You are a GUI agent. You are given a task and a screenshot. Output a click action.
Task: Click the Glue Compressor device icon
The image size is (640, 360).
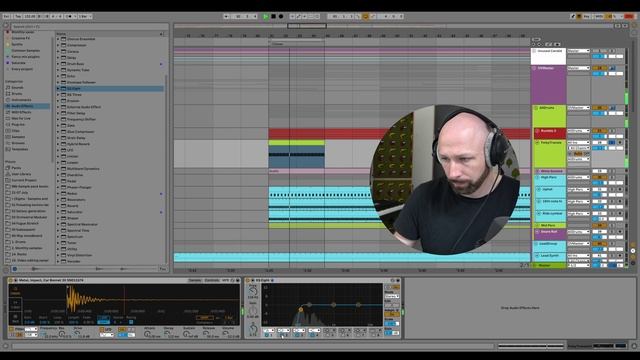64,131
